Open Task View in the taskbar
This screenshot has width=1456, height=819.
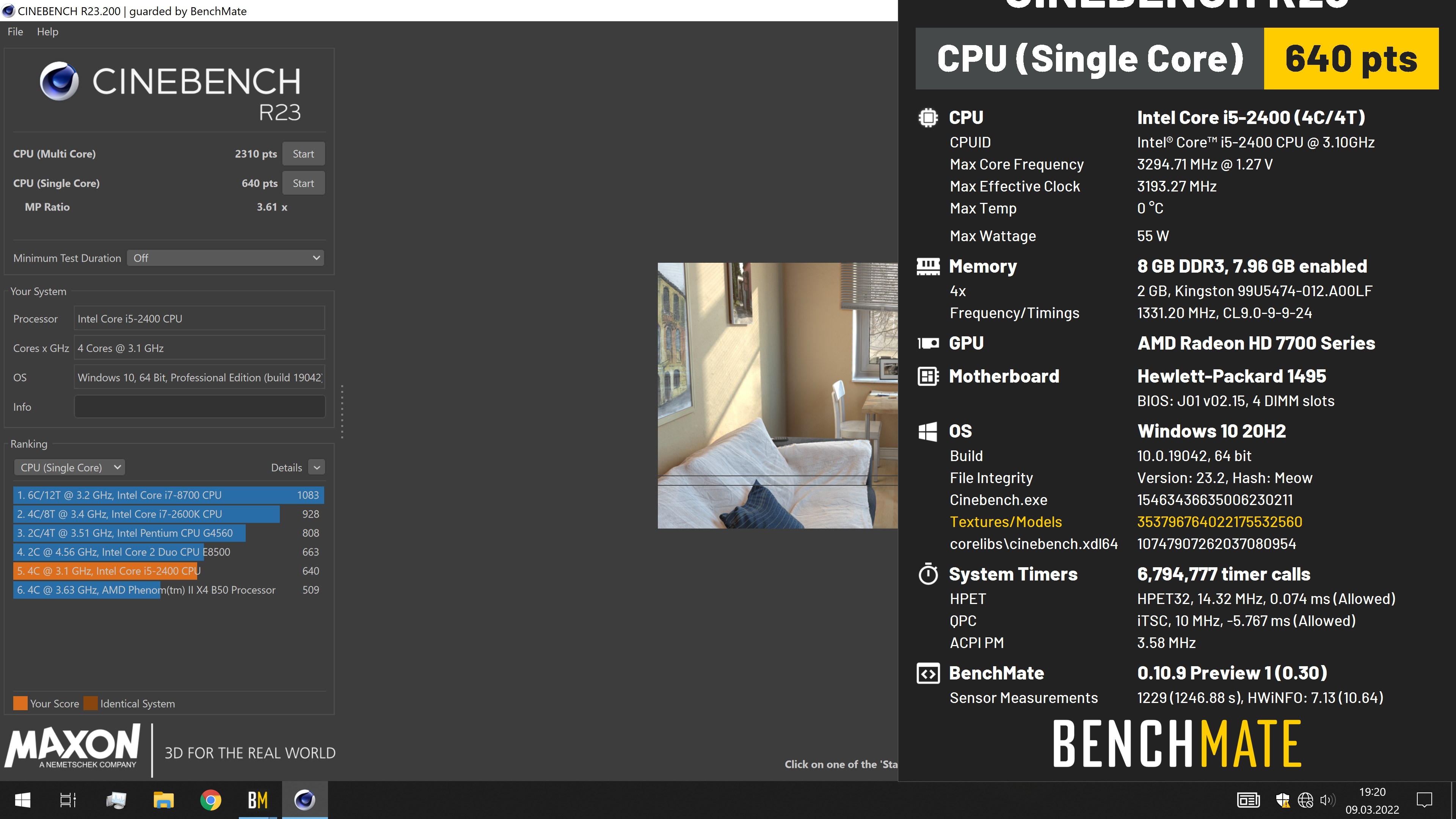(x=68, y=800)
